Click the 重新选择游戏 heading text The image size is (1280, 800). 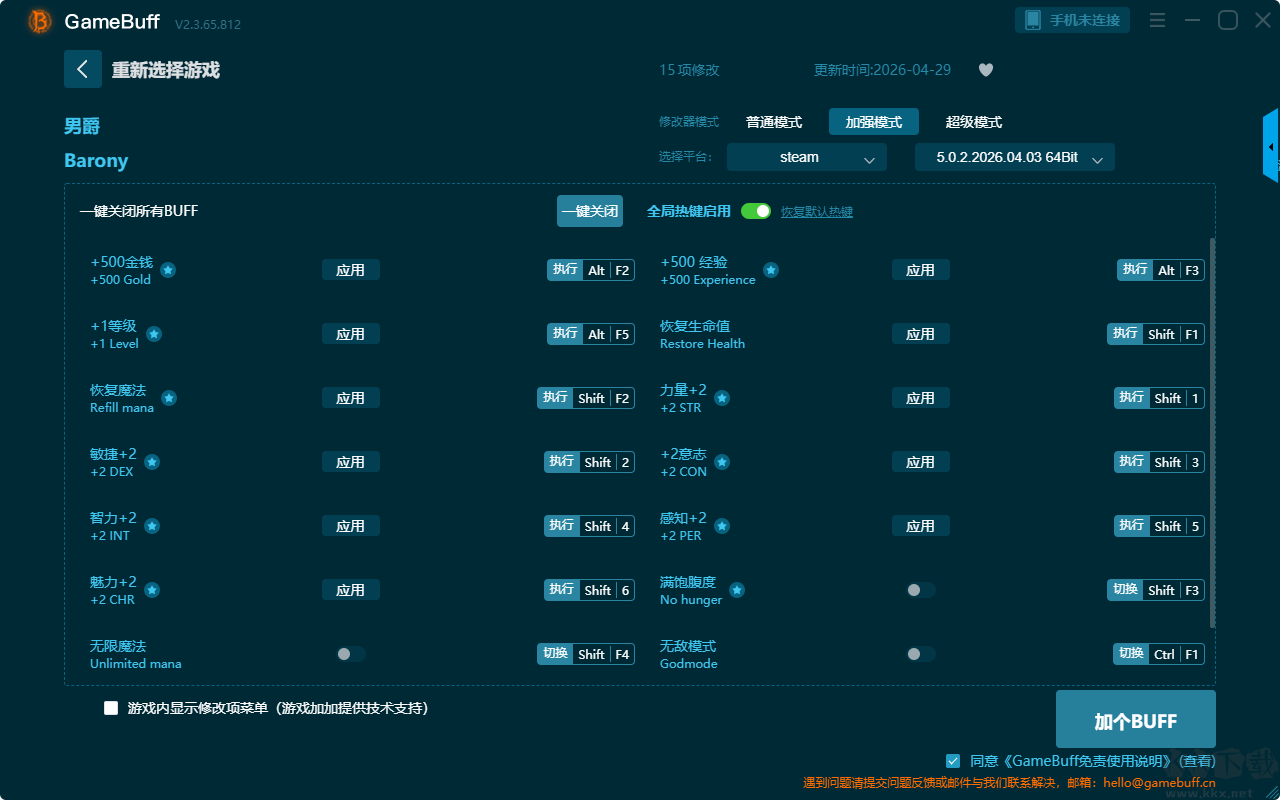pyautogui.click(x=166, y=70)
